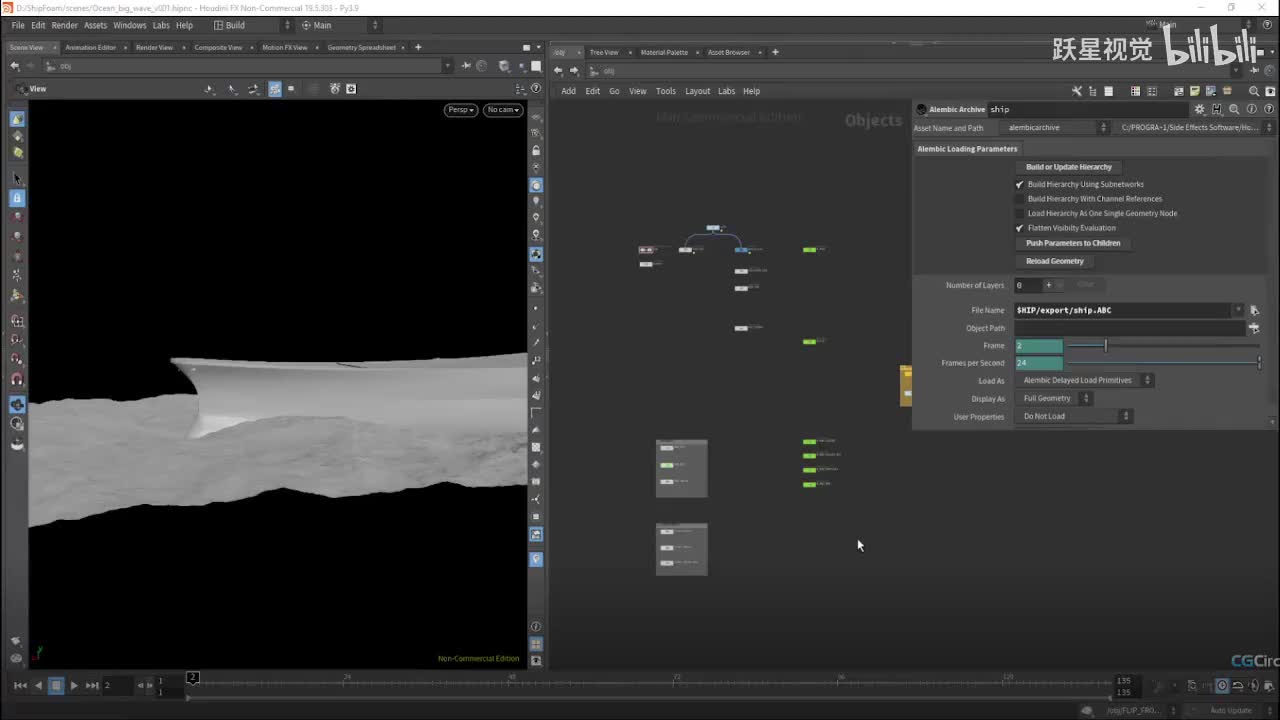This screenshot has height=720, width=1280.
Task: Click the Reload Geometry button
Action: click(x=1054, y=261)
